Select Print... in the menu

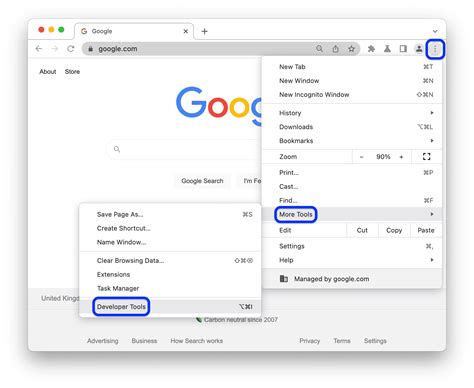[352, 173]
